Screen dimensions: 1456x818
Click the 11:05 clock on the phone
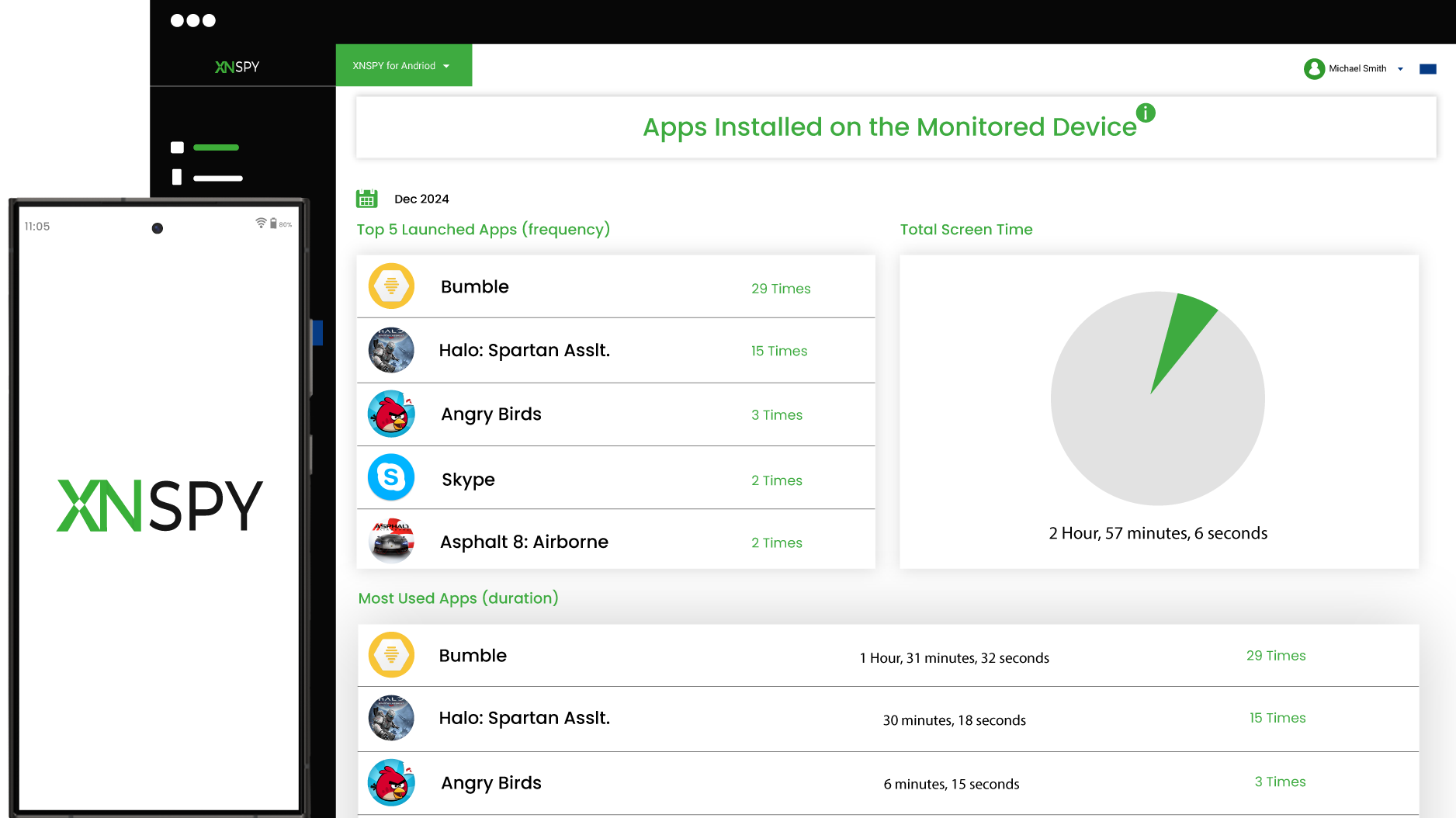click(37, 227)
